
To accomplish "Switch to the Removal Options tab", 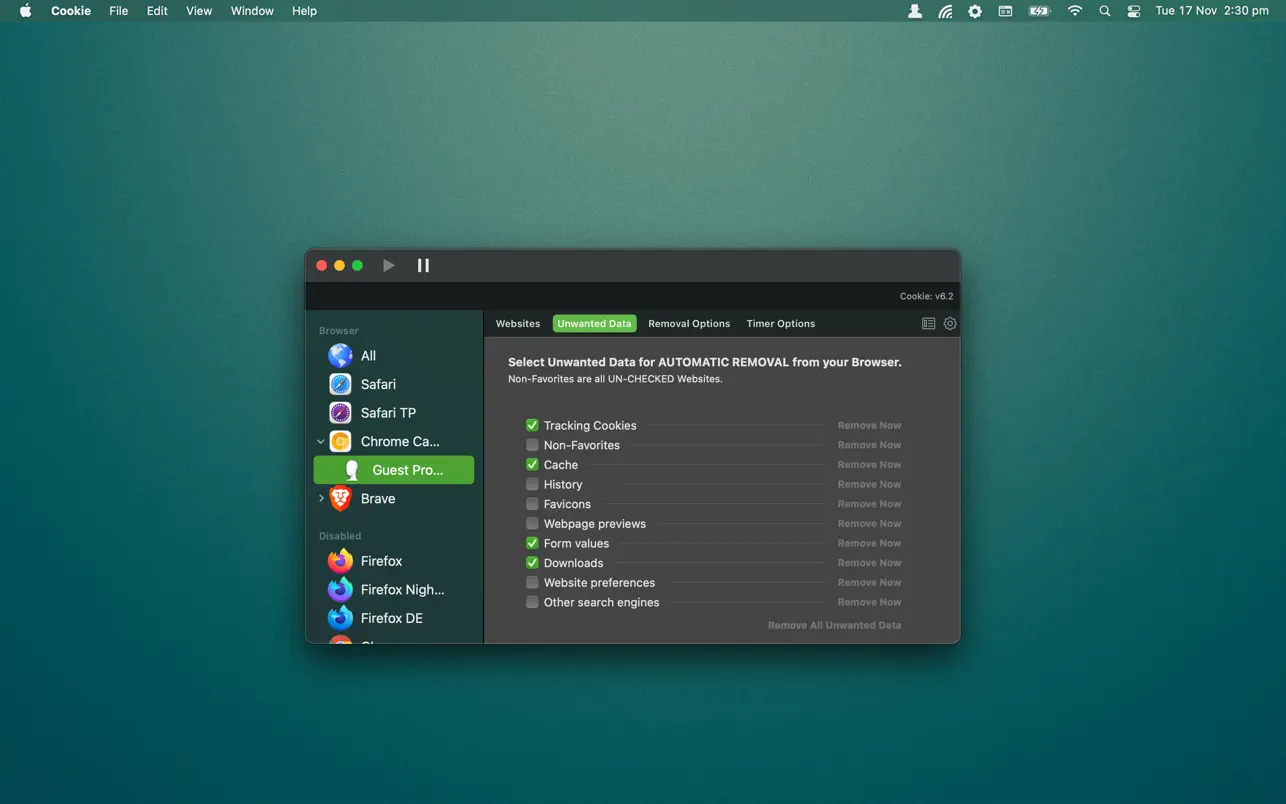I will coord(689,324).
